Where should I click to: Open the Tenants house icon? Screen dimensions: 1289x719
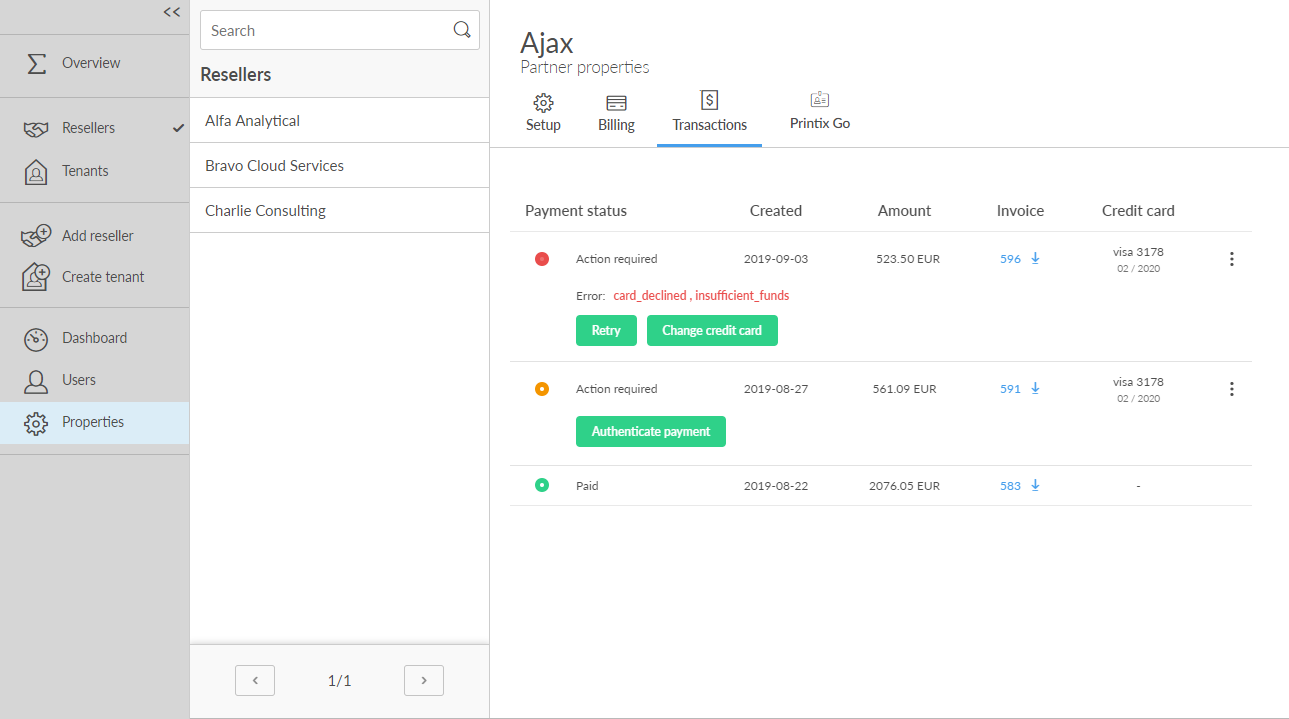[x=36, y=172]
